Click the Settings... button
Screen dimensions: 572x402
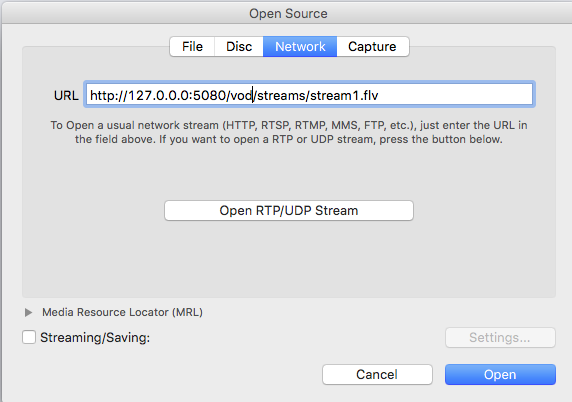coord(500,337)
